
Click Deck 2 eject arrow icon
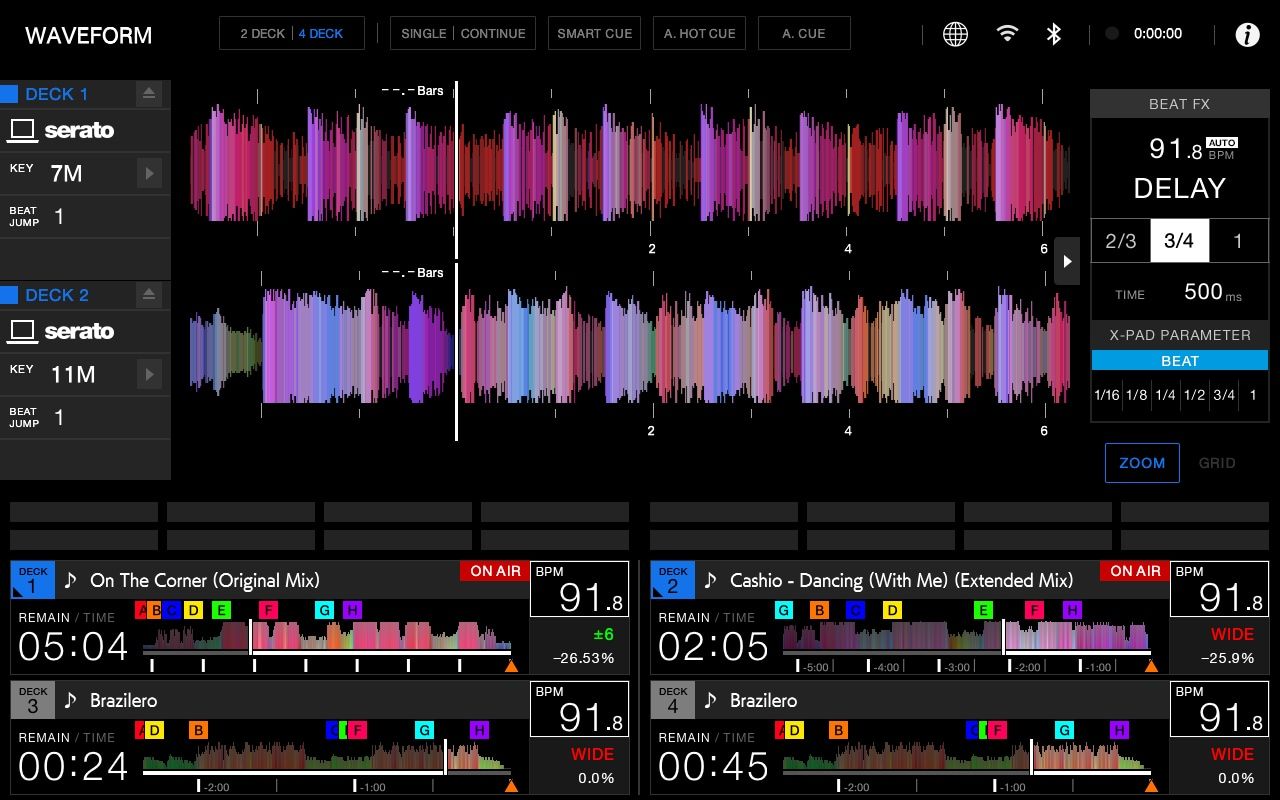[x=149, y=295]
